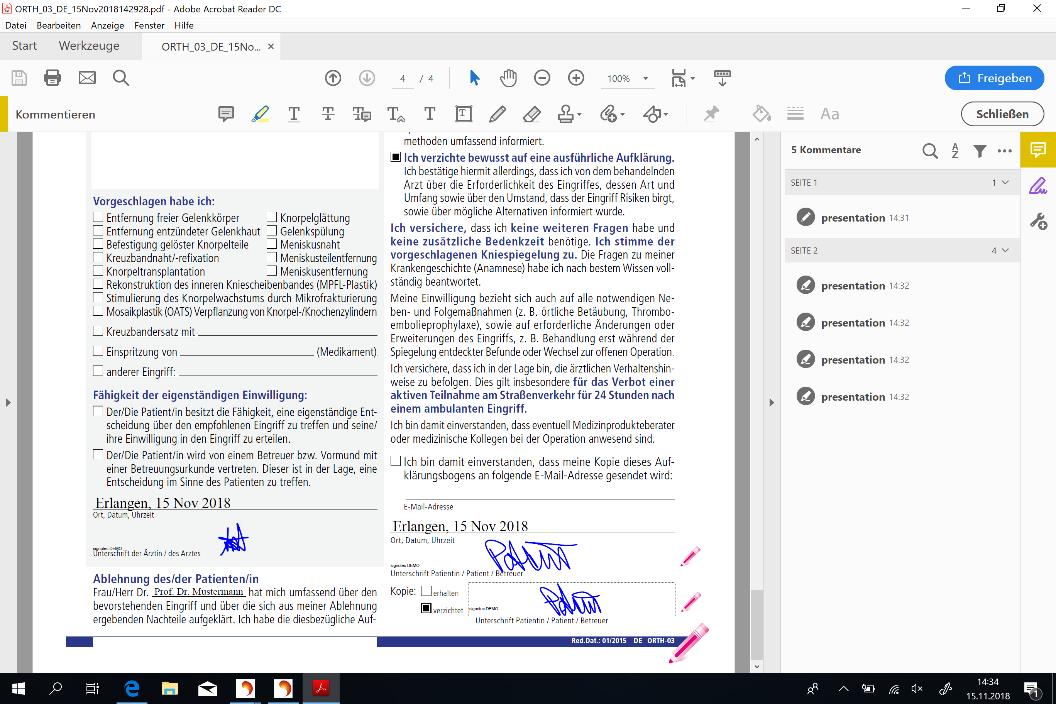1056x704 pixels.
Task: Click the print icon
Action: tap(52, 78)
